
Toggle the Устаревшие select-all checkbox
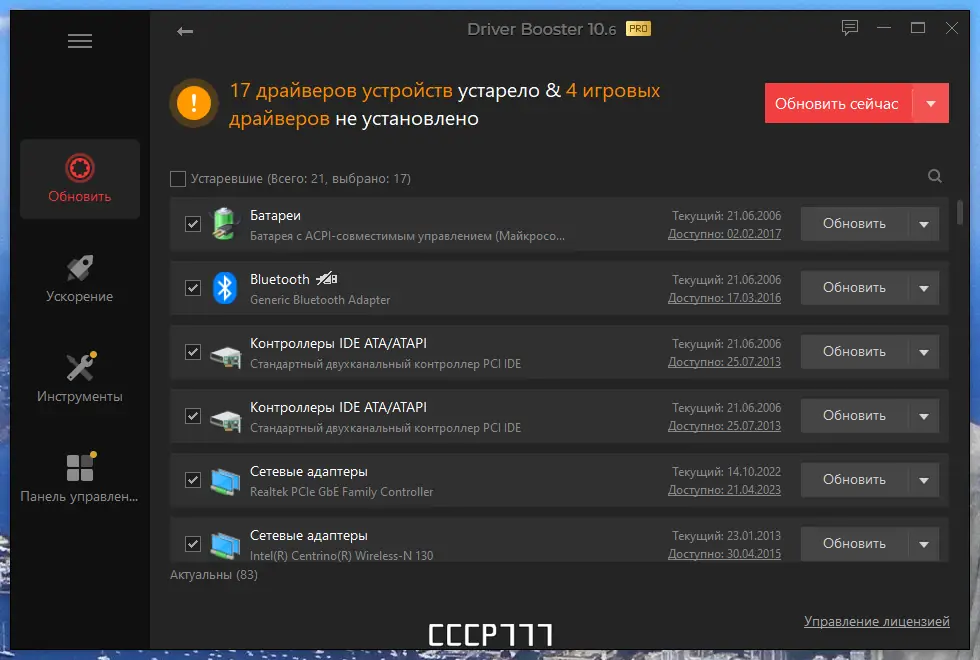(x=178, y=179)
